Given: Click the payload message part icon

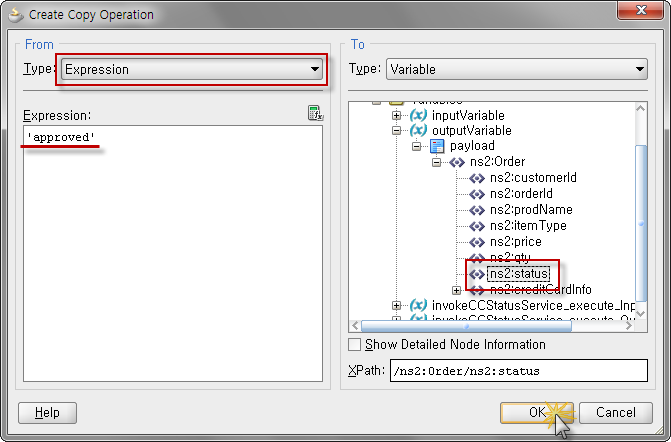Looking at the screenshot, I should point(437,146).
